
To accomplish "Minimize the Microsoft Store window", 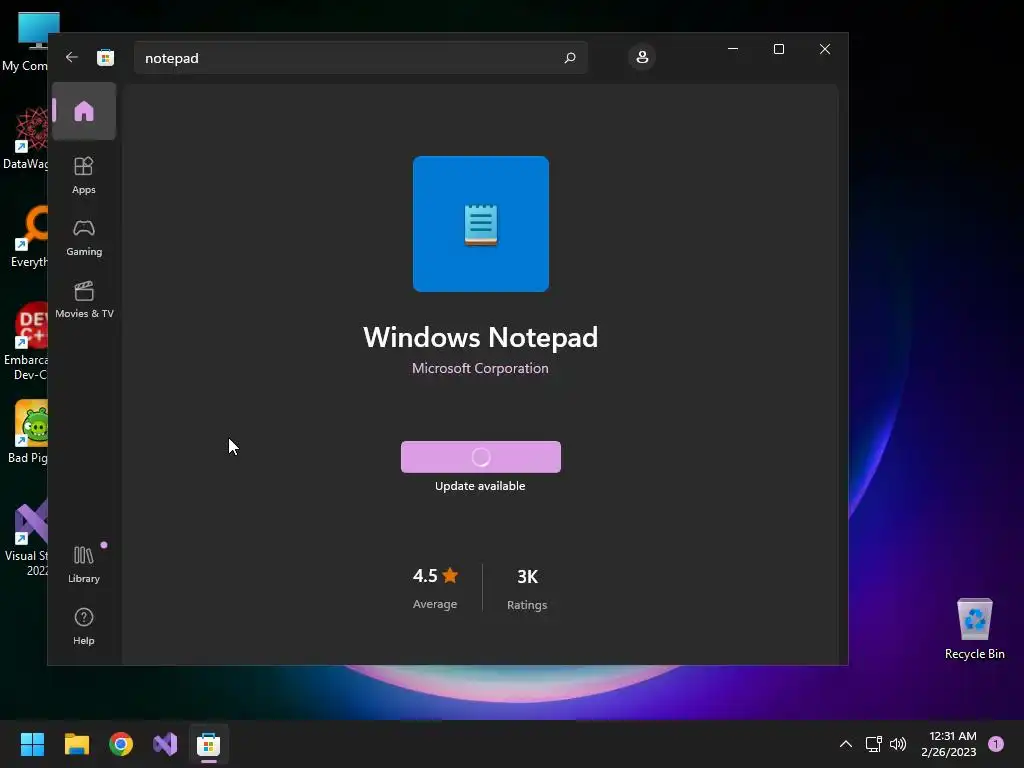I will tap(733, 49).
